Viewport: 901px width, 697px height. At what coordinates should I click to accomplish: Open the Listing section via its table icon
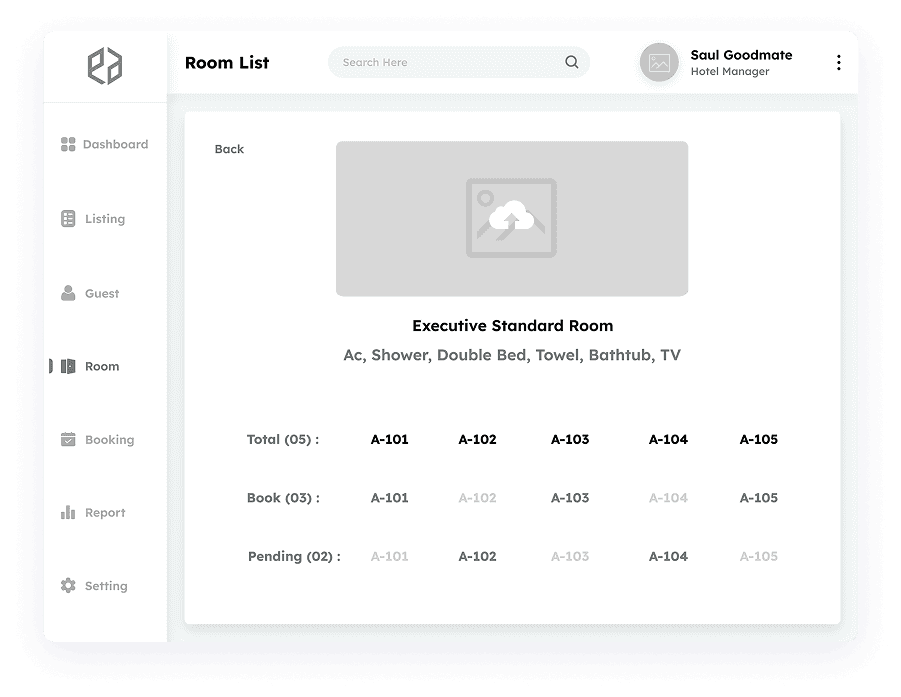(x=67, y=218)
